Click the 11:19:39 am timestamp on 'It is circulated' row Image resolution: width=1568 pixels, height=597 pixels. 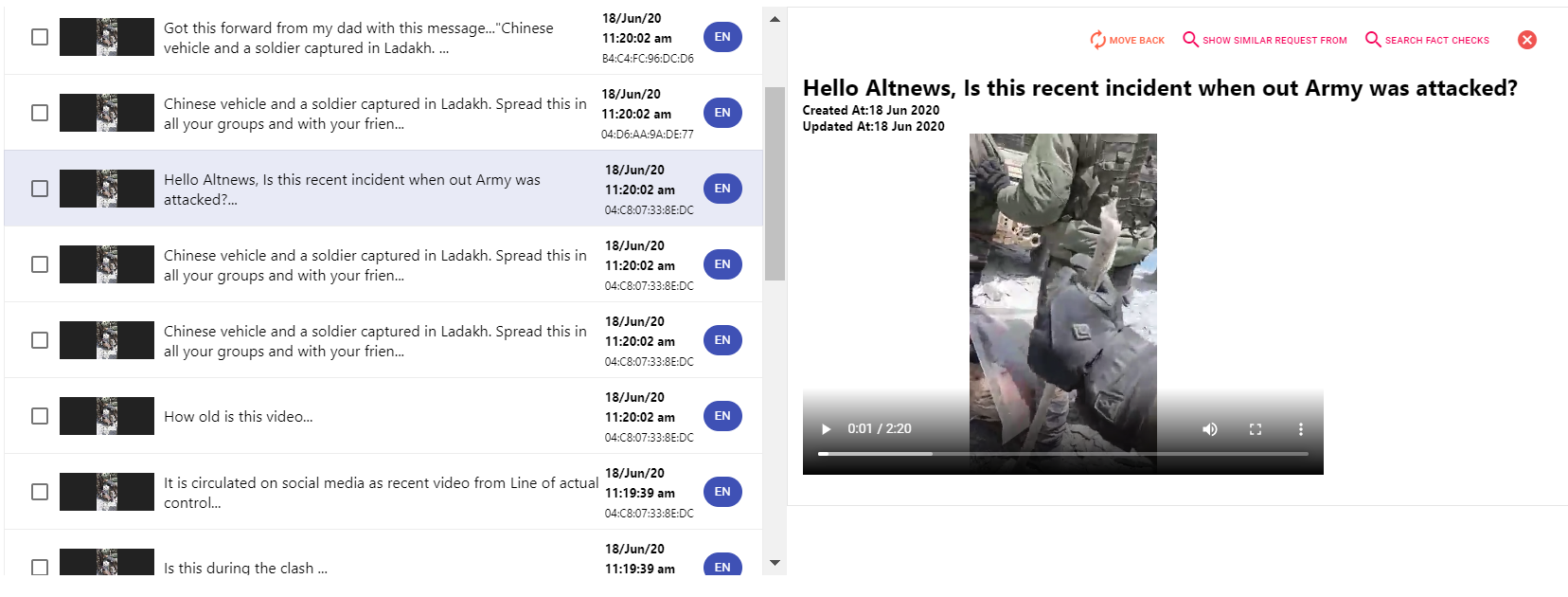(640, 494)
